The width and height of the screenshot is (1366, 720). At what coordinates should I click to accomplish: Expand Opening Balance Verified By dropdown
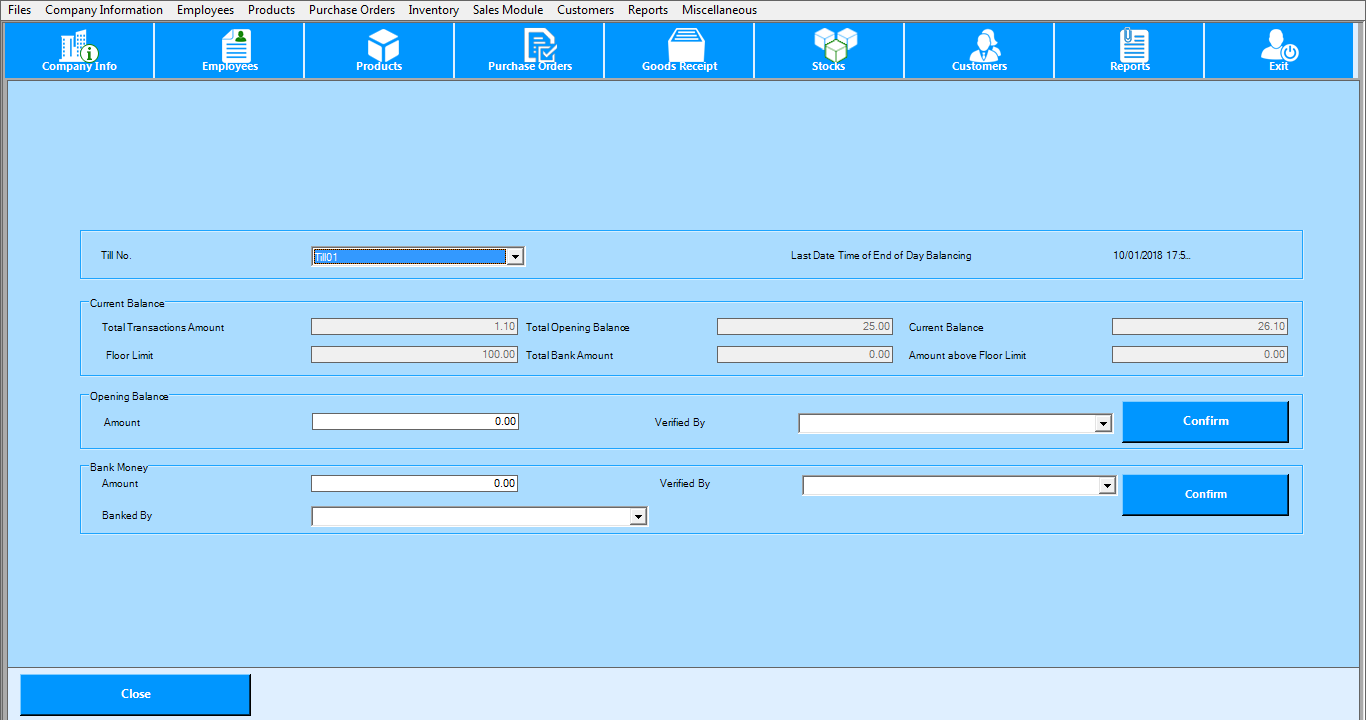pos(1103,424)
